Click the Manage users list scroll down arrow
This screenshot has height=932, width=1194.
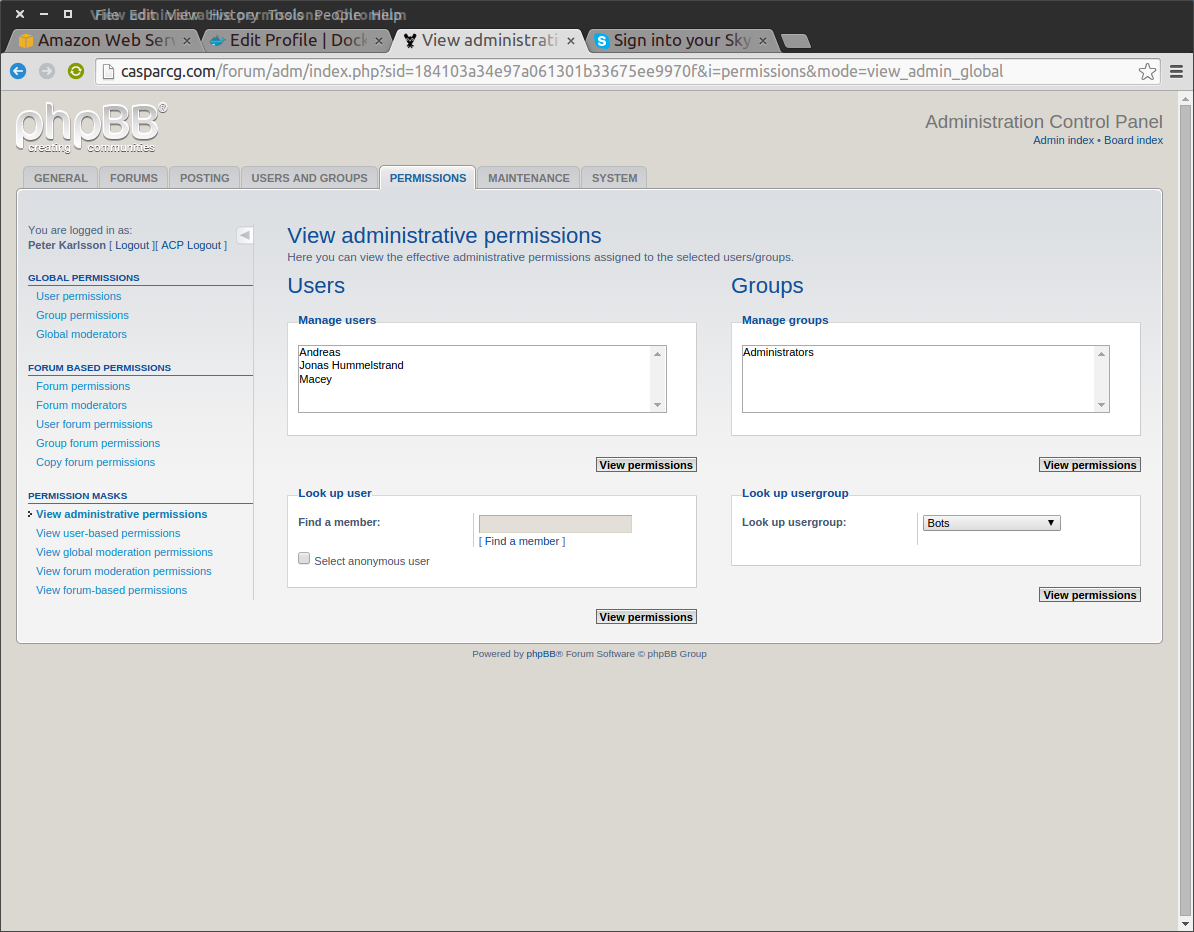point(658,405)
